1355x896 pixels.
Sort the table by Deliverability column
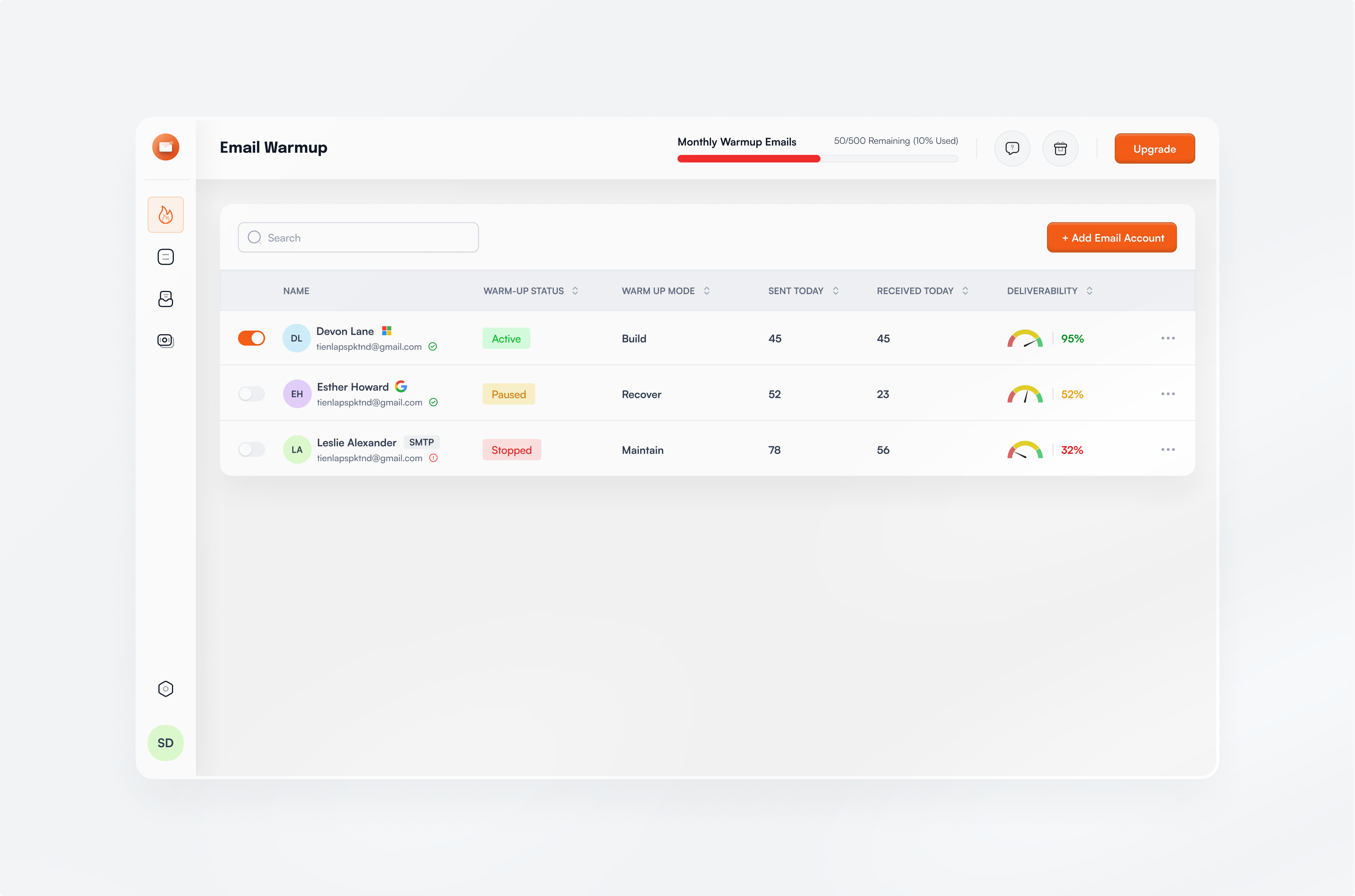click(1089, 291)
